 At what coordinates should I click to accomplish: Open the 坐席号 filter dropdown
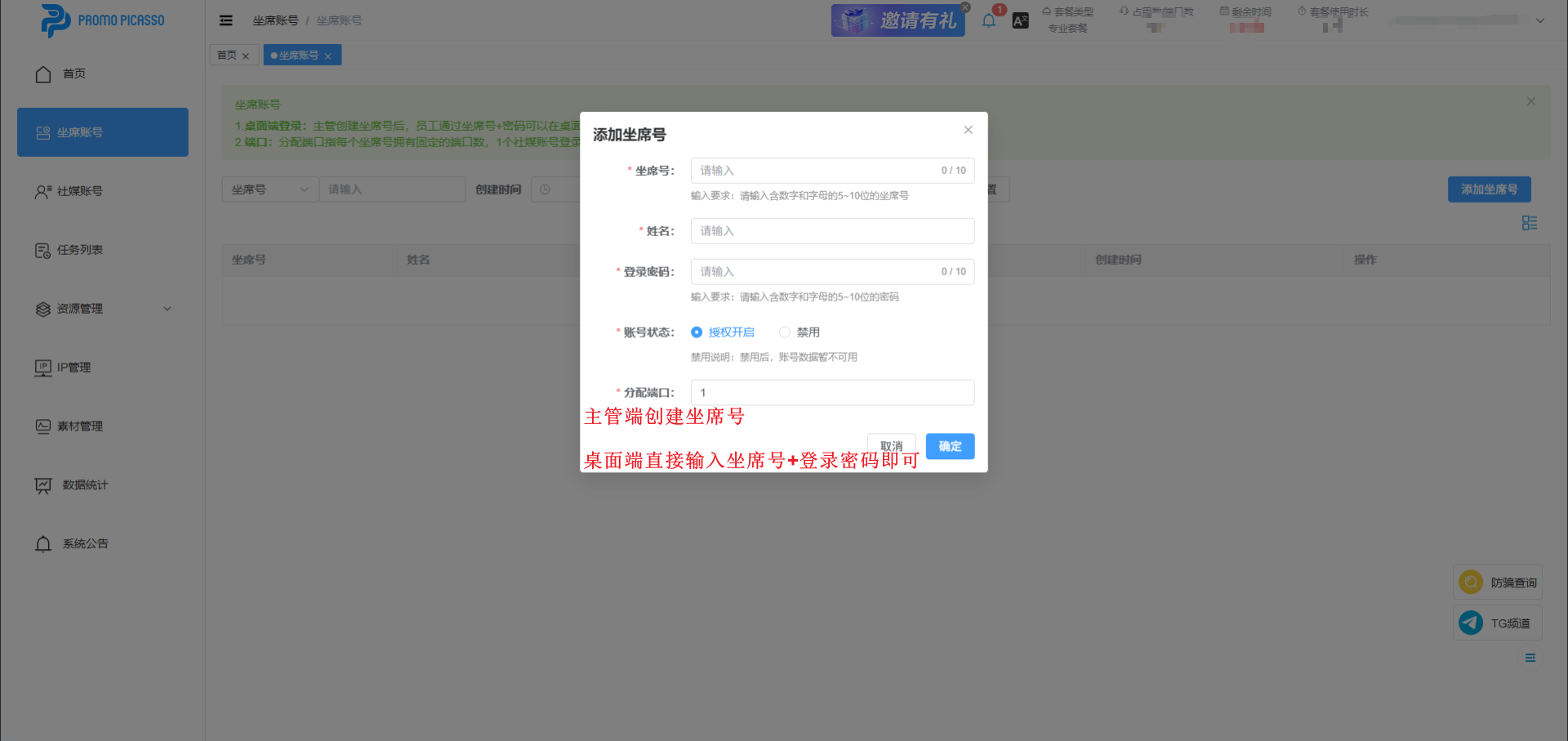coord(269,190)
